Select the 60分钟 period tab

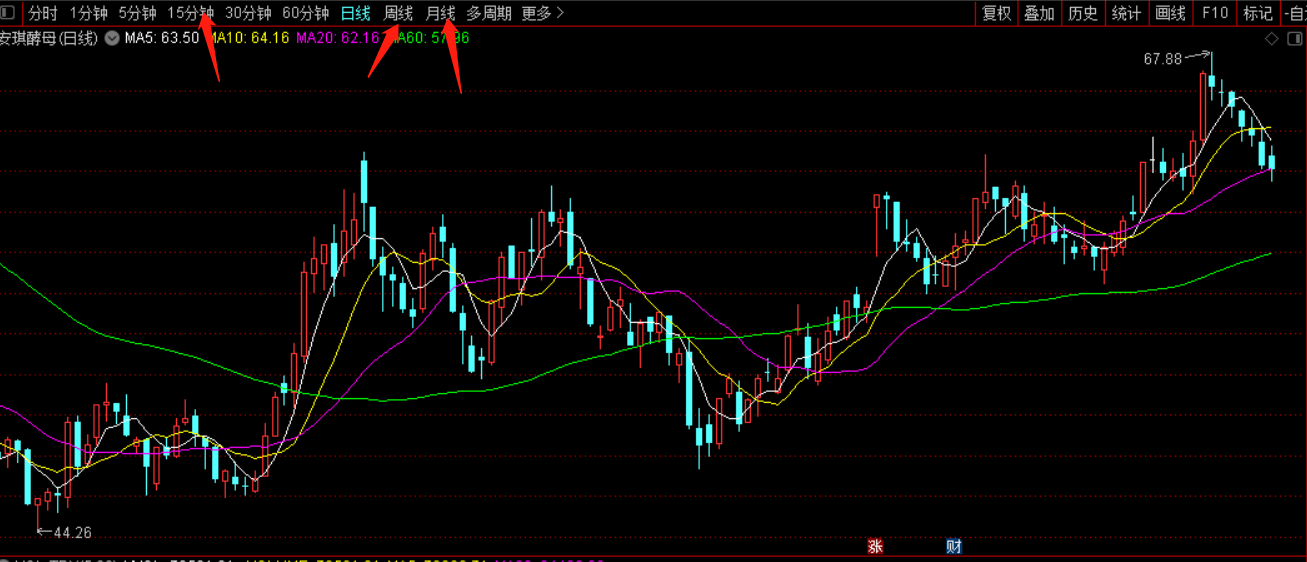[x=306, y=13]
